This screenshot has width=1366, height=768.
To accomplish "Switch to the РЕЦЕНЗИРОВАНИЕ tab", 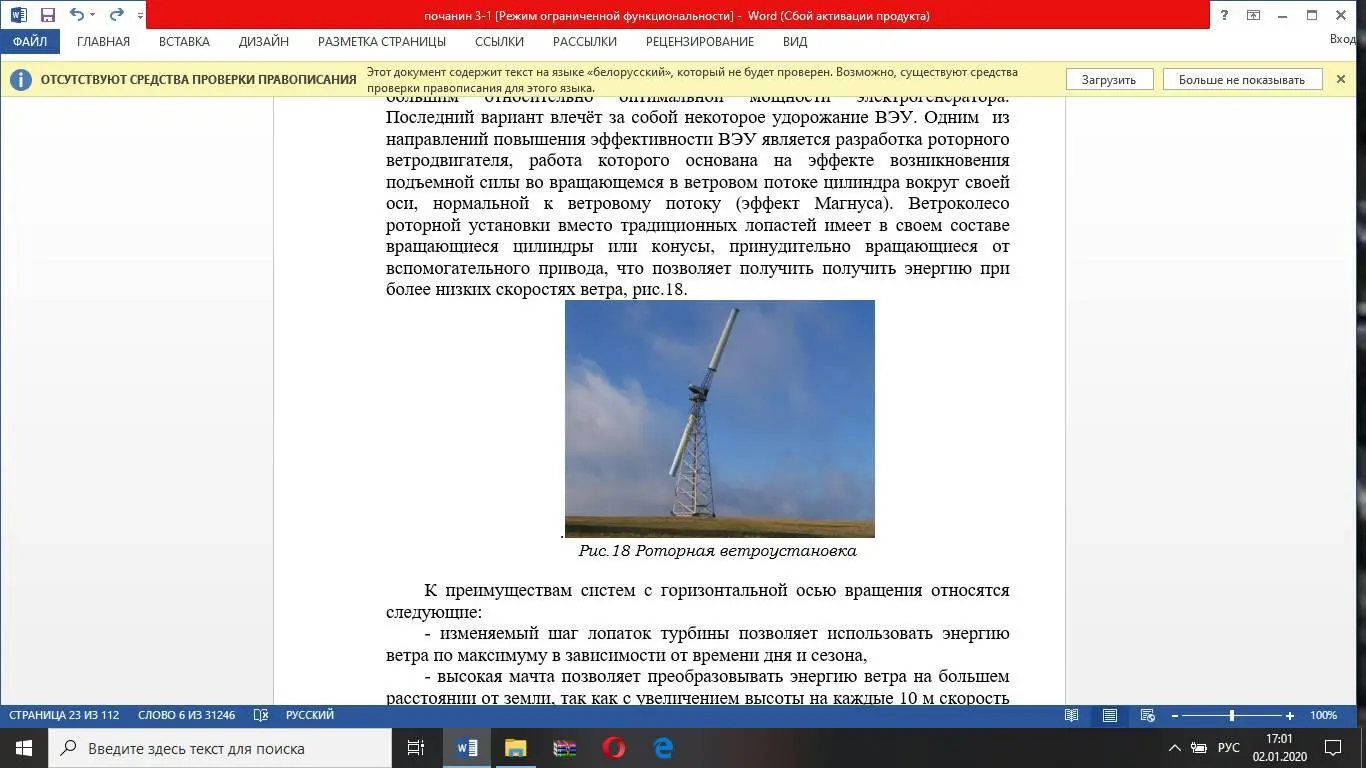I will 699,42.
